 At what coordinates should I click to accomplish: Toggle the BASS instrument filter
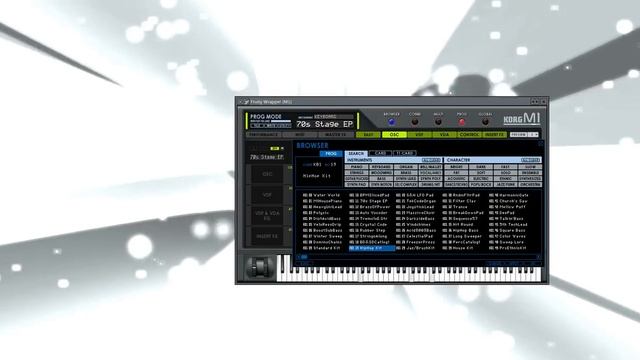pyautogui.click(x=381, y=179)
